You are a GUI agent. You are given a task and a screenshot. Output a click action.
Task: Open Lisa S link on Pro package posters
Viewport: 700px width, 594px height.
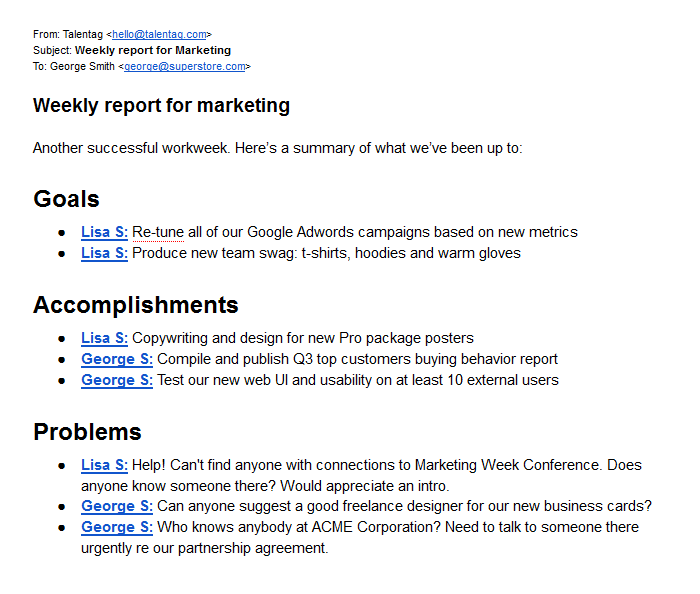coord(104,338)
